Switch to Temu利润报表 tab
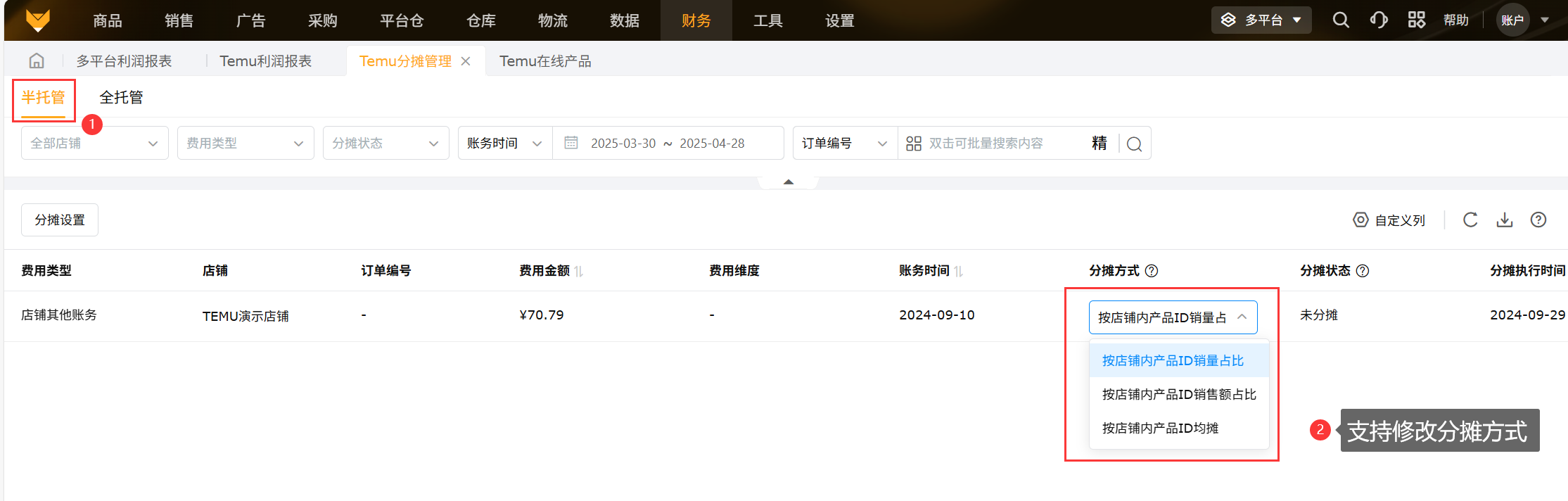The image size is (1568, 501). 266,61
